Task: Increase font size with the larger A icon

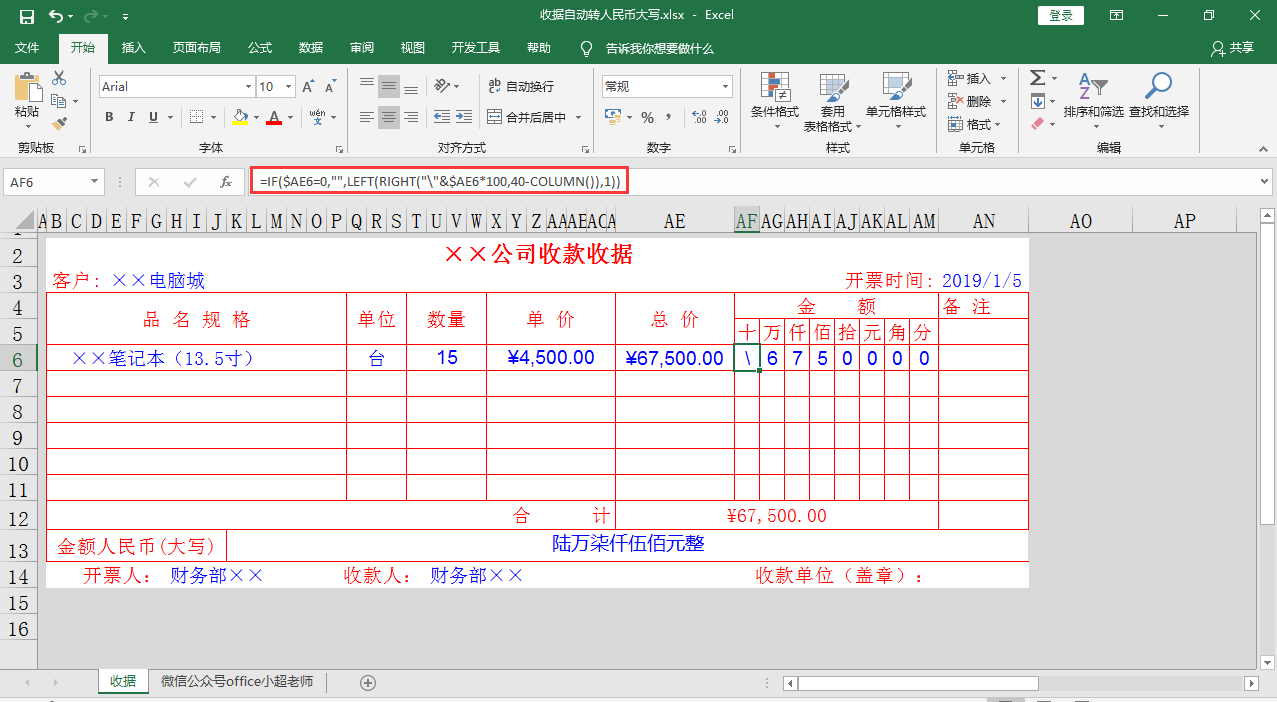Action: (x=309, y=87)
